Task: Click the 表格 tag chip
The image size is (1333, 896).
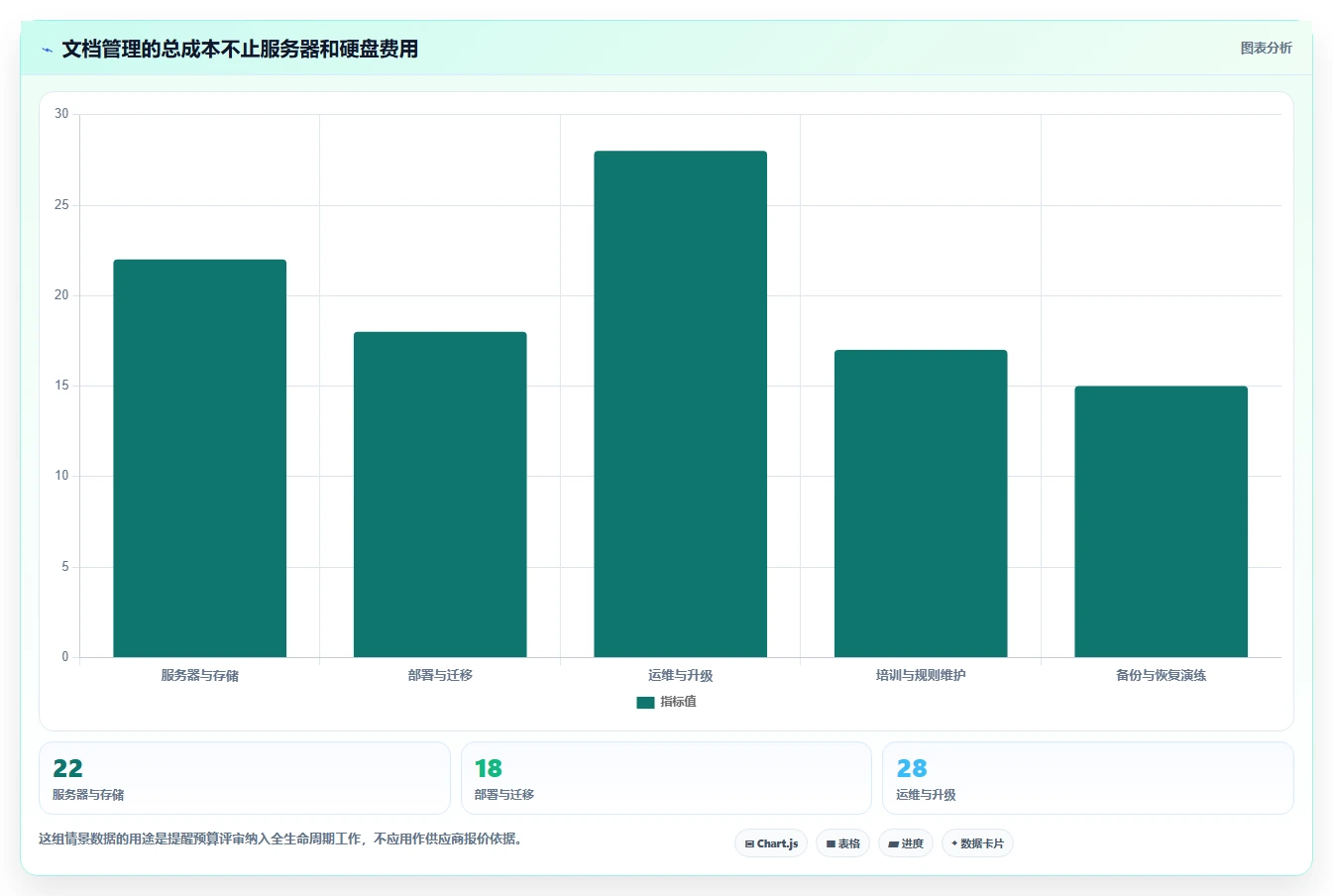Action: 842,843
